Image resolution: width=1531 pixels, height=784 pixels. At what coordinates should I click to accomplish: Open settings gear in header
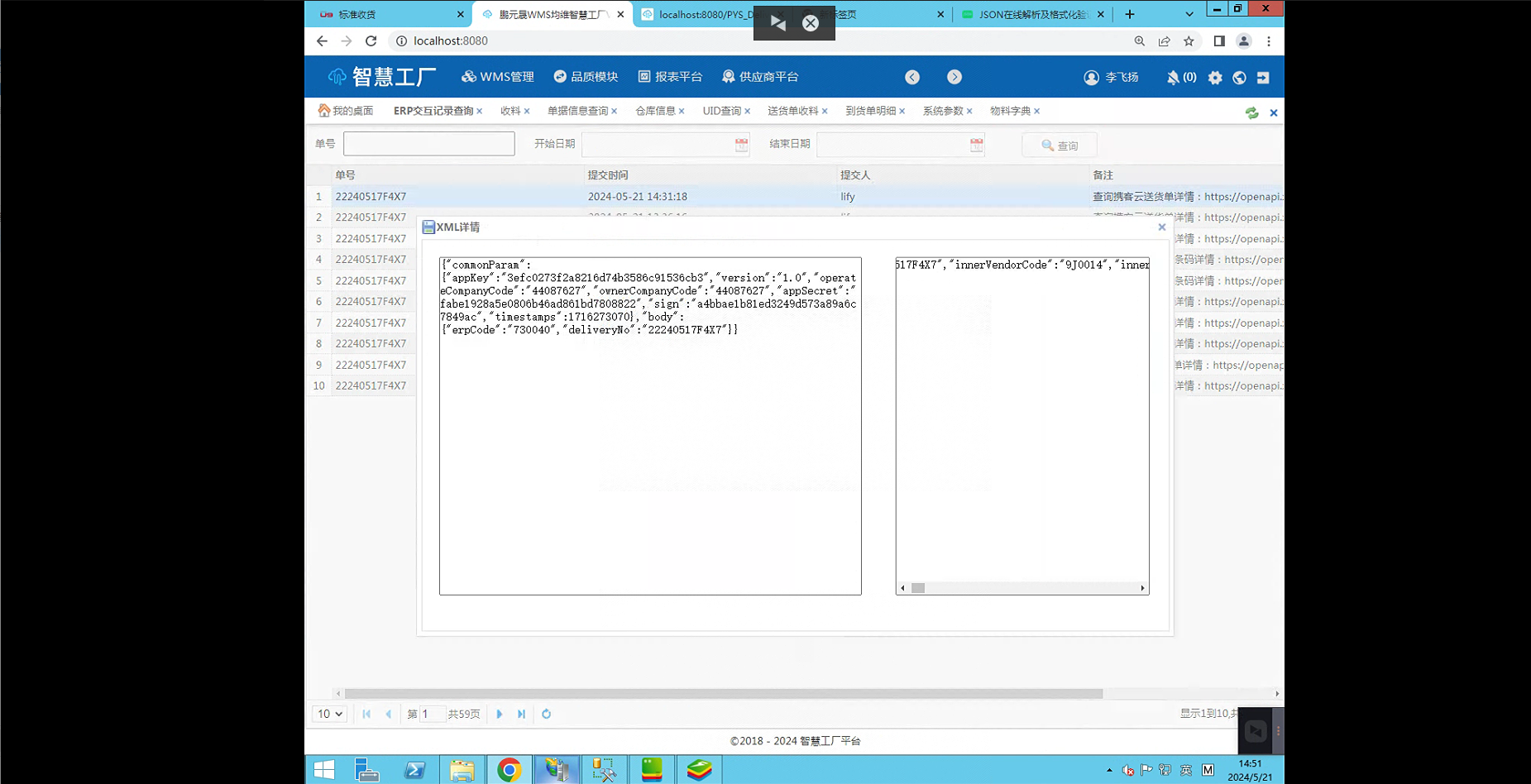pos(1214,77)
